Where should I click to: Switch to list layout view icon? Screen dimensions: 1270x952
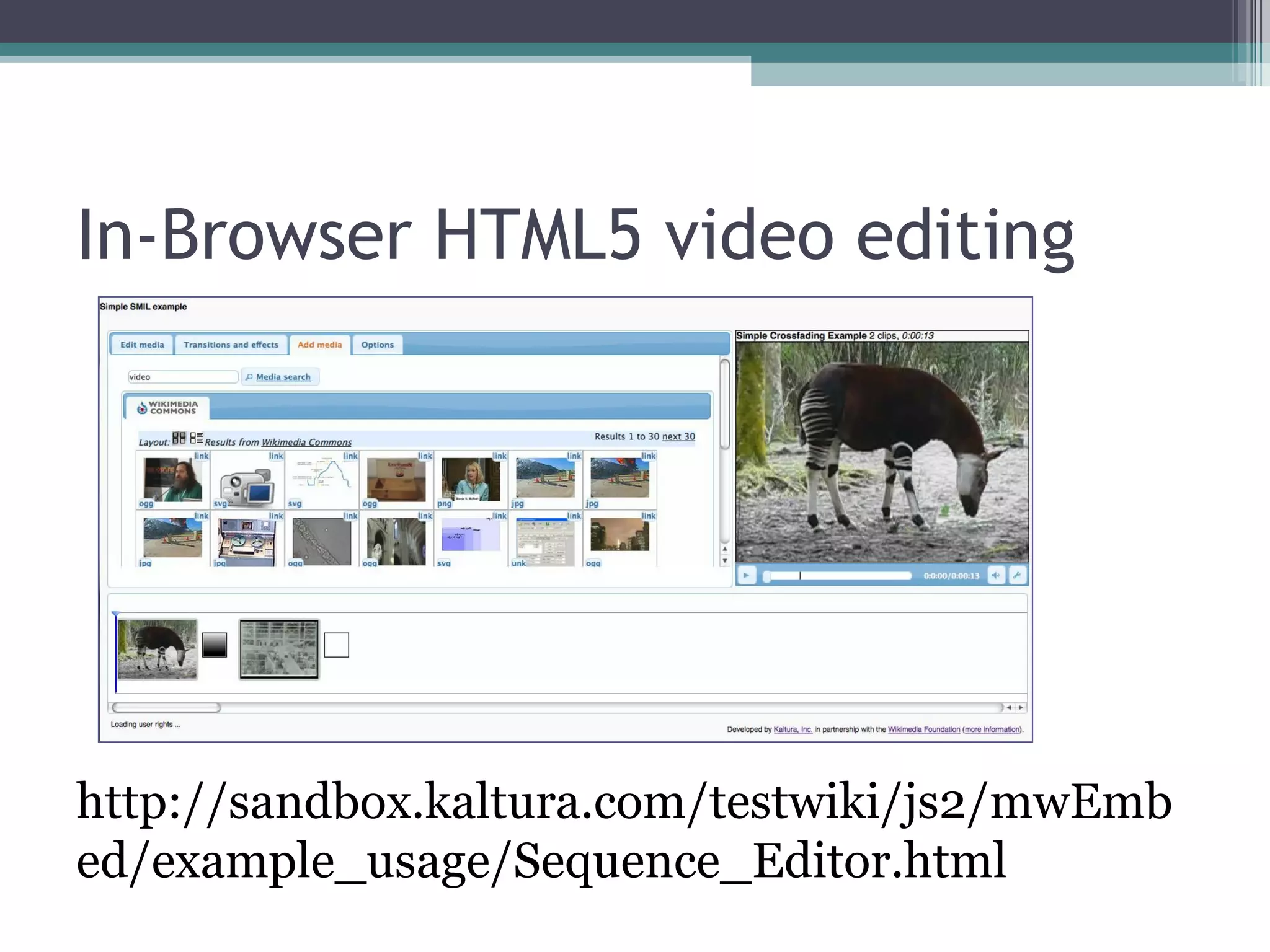(197, 438)
